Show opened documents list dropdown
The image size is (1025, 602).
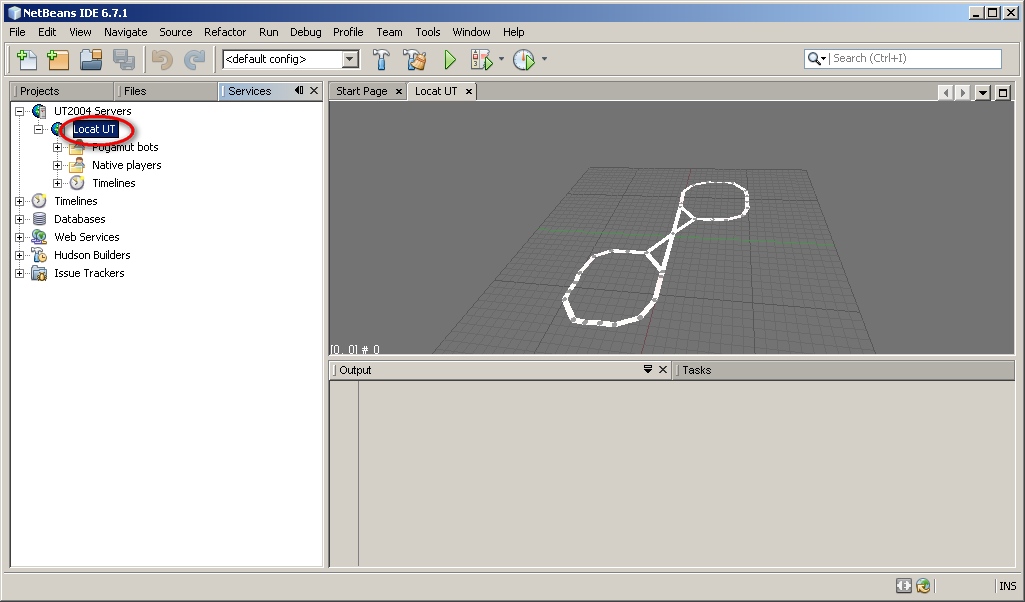coord(983,93)
